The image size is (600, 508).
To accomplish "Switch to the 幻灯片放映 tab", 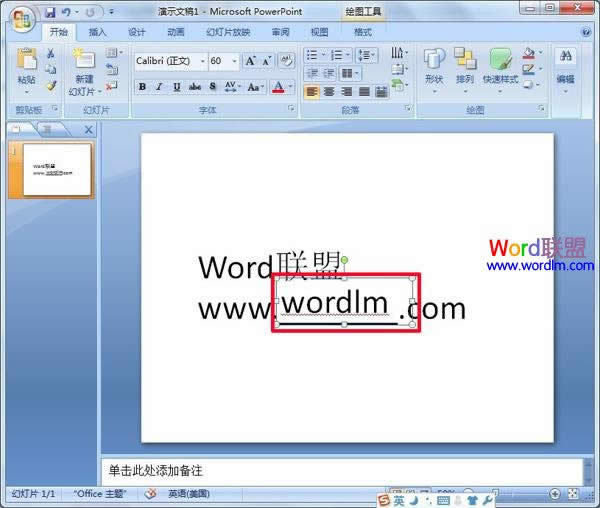I will pos(228,32).
